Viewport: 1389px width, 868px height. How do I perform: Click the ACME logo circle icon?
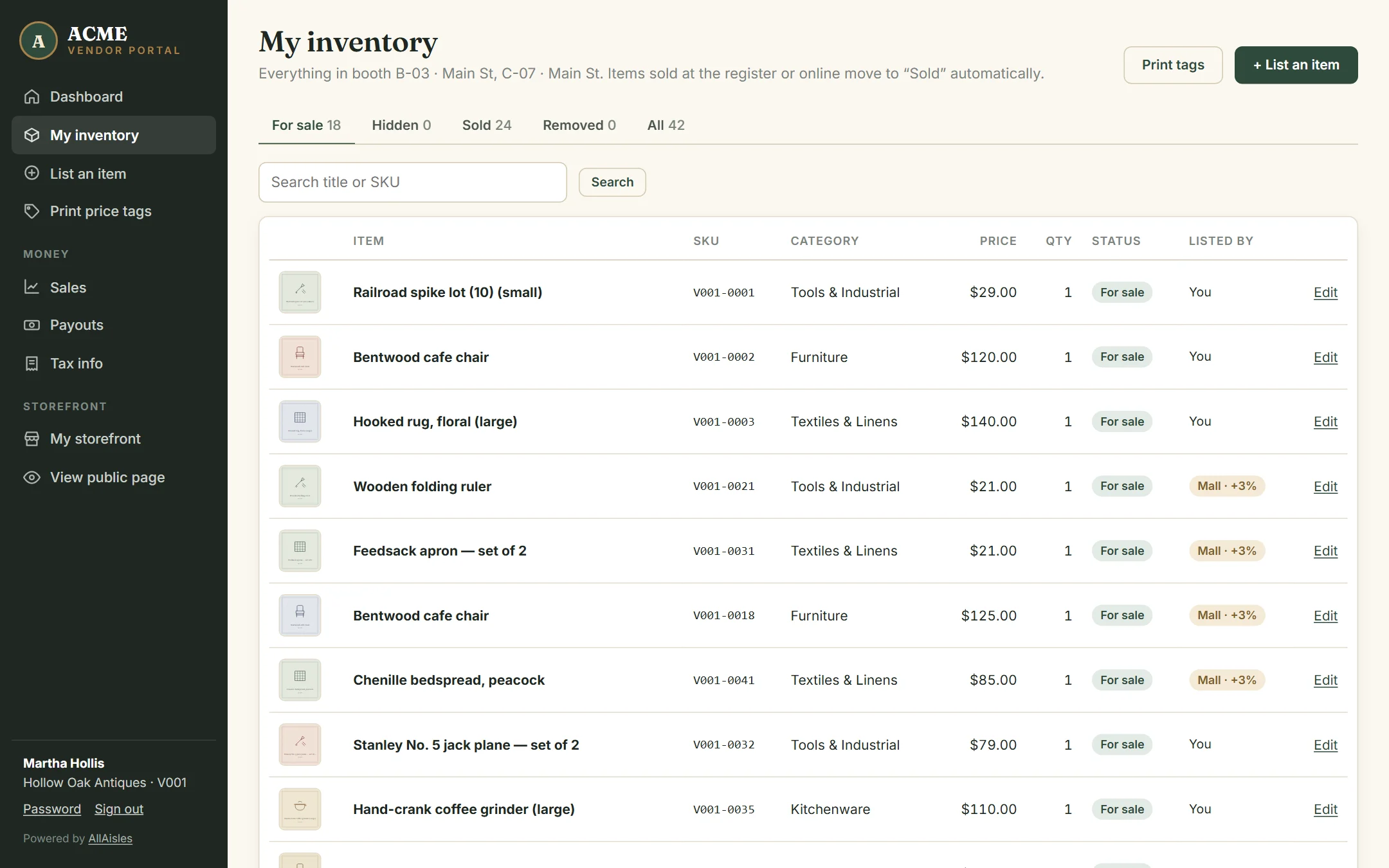[39, 41]
